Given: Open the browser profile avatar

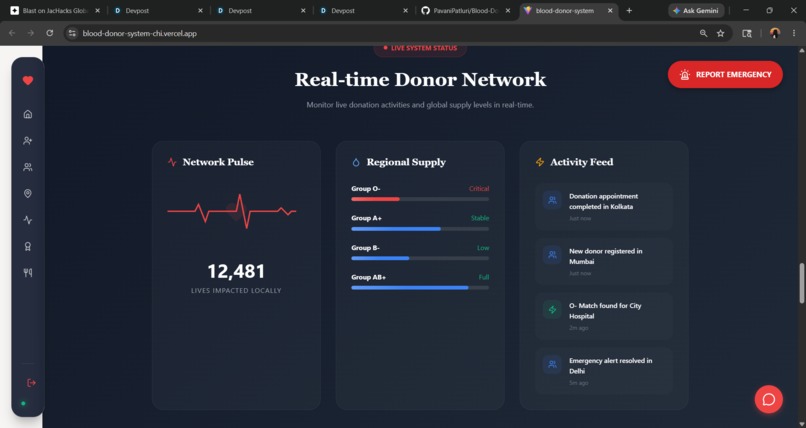Looking at the screenshot, I should pos(775,33).
